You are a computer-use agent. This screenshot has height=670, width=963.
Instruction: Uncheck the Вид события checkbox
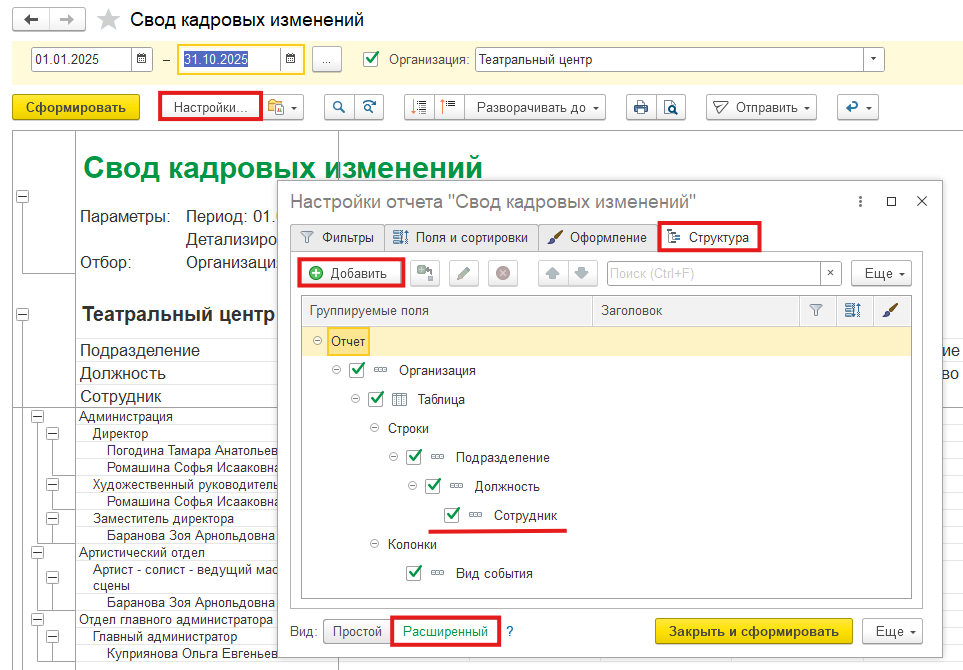tap(414, 573)
